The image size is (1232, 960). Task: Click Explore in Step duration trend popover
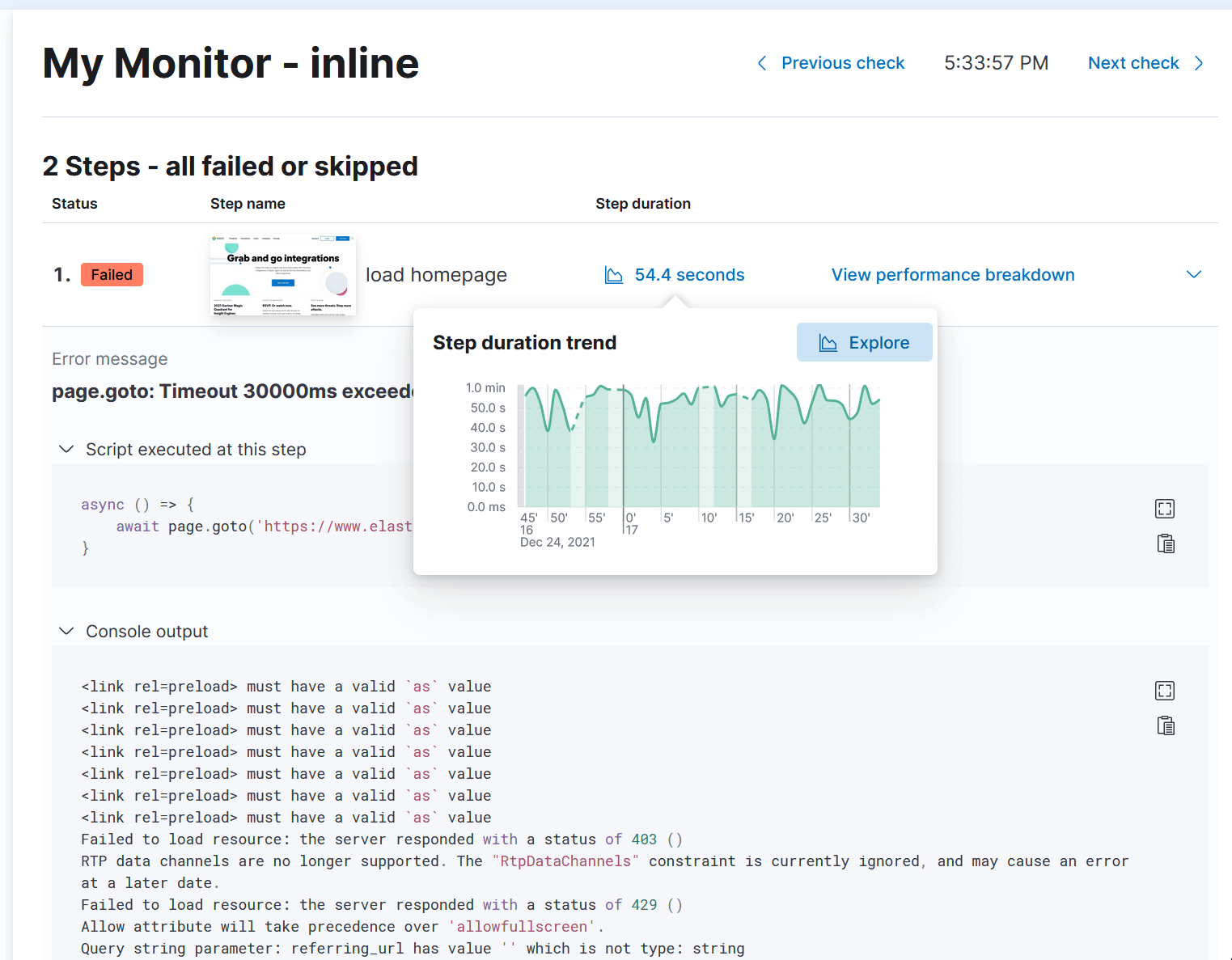864,343
